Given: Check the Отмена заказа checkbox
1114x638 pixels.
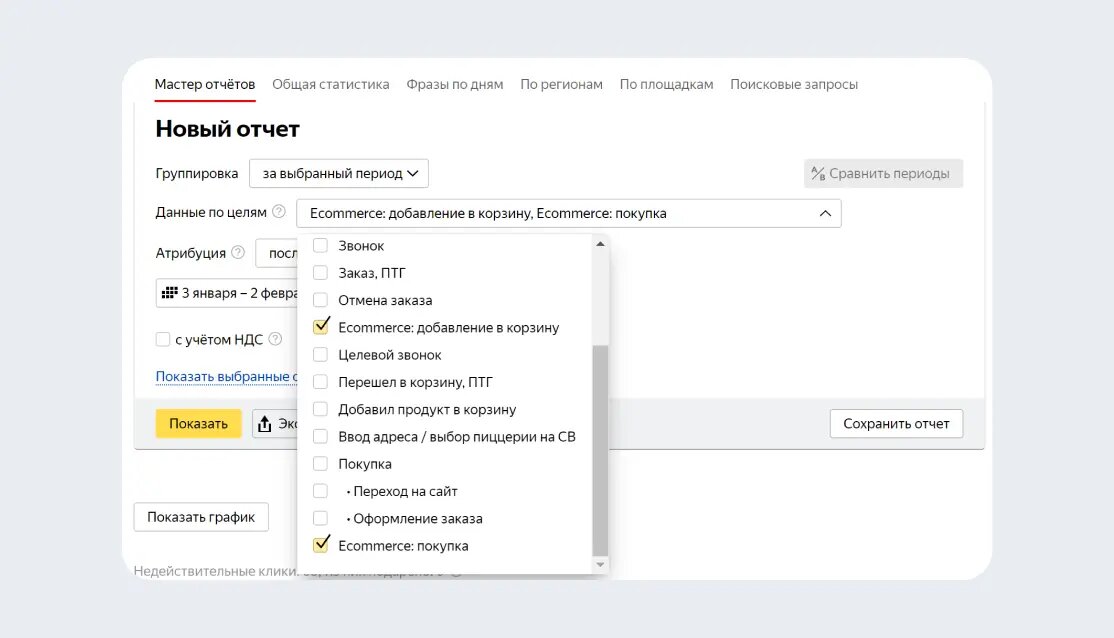Looking at the screenshot, I should click(320, 300).
